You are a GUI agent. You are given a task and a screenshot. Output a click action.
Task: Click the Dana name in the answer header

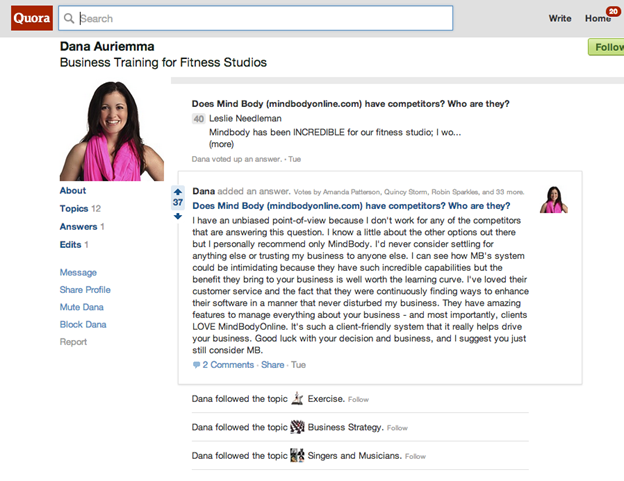tap(203, 191)
